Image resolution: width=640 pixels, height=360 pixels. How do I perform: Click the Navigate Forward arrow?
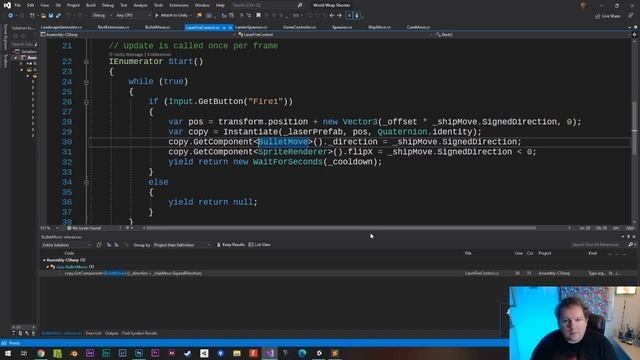pyautogui.click(x=339, y=16)
